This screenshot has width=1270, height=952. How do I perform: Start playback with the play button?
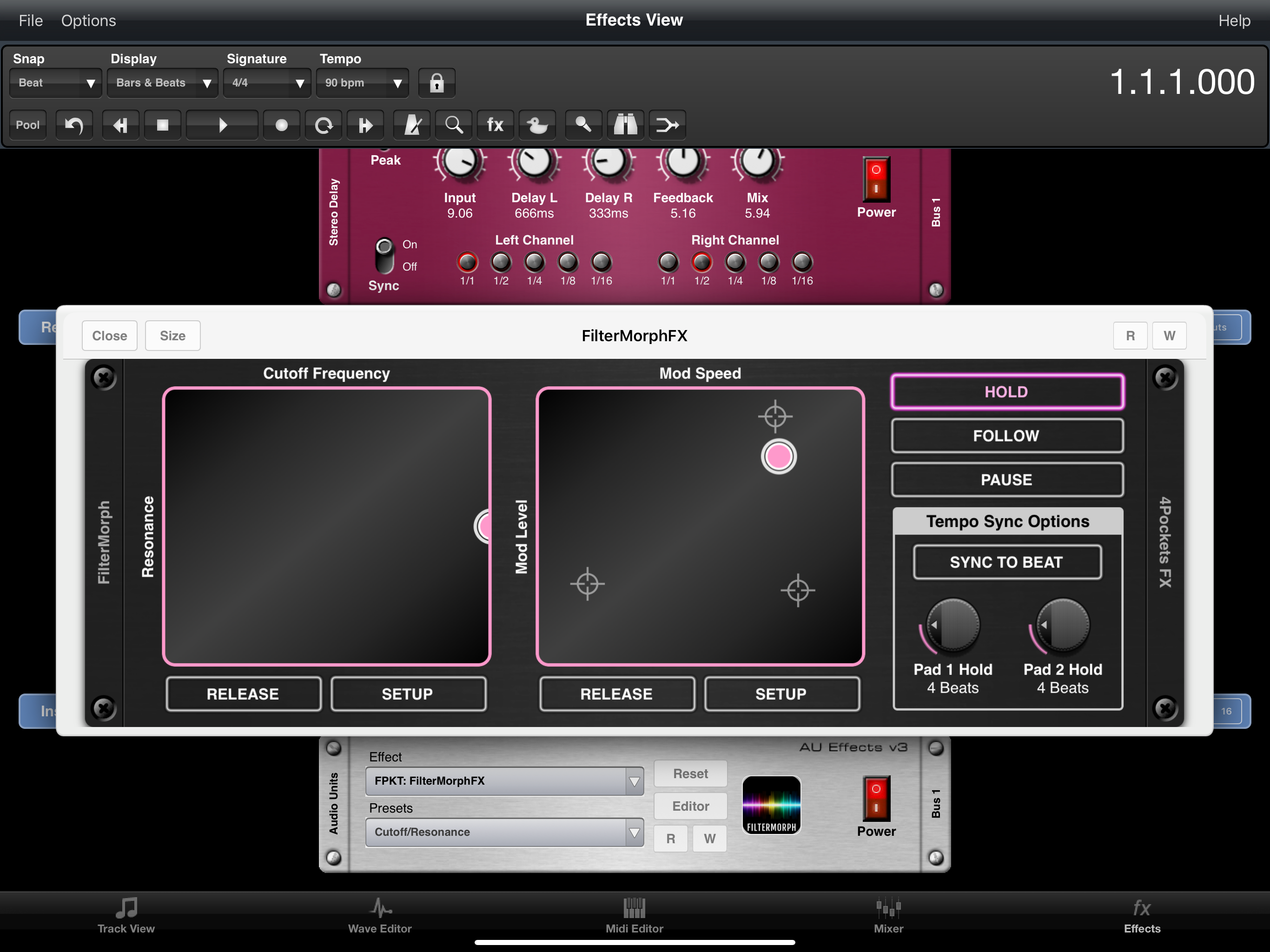[x=222, y=125]
